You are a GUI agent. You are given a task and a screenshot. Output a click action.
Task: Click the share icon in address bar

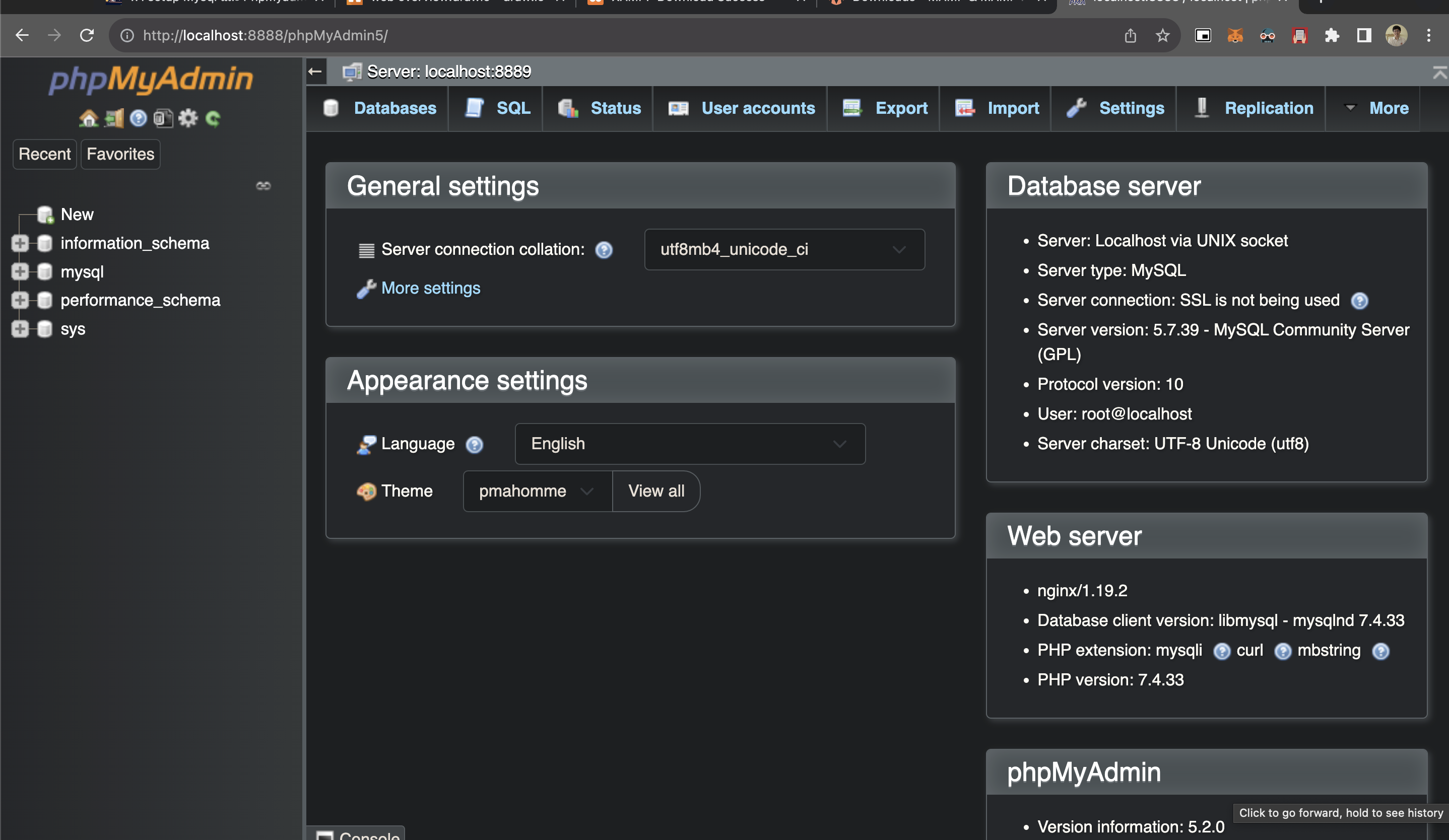1131,36
